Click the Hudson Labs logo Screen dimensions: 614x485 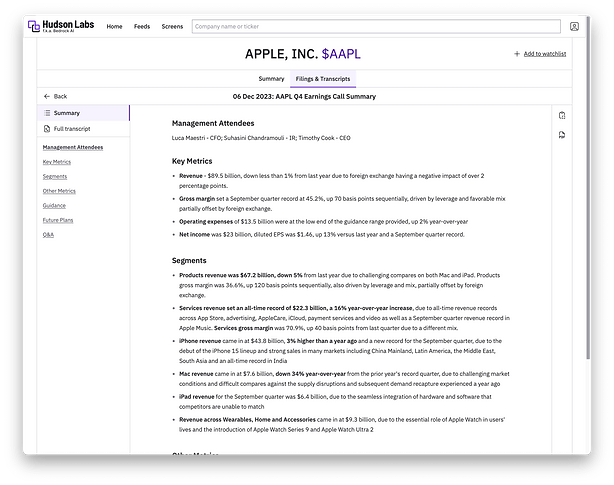pos(61,26)
